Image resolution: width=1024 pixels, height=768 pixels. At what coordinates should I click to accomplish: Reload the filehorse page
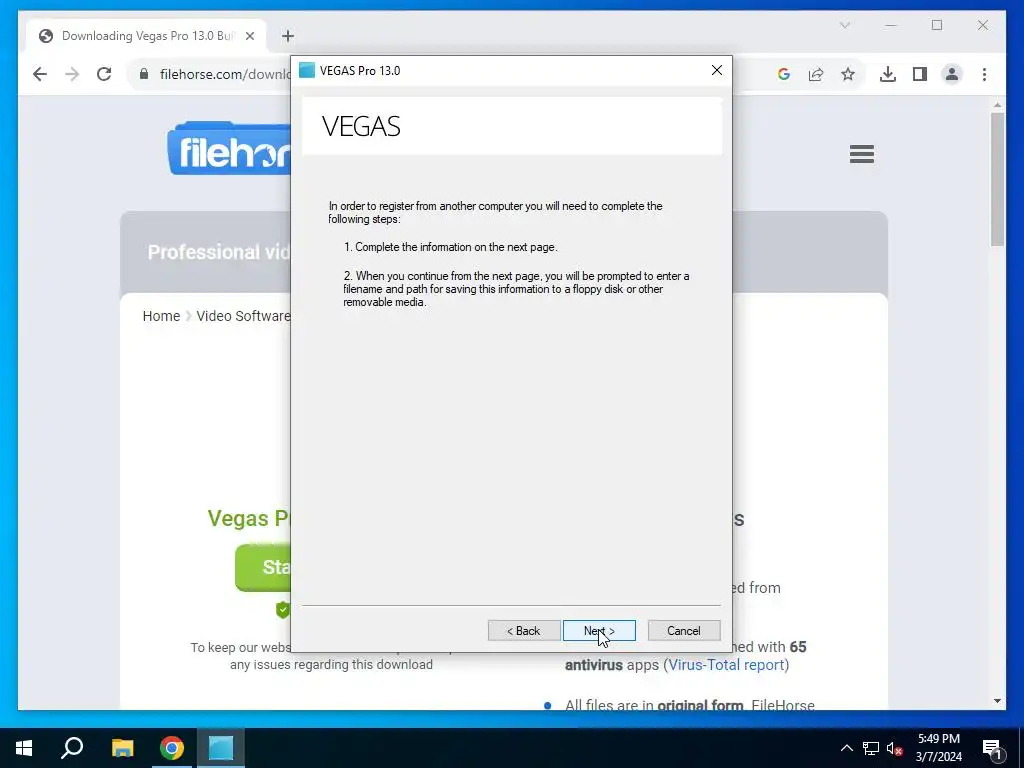pos(104,74)
